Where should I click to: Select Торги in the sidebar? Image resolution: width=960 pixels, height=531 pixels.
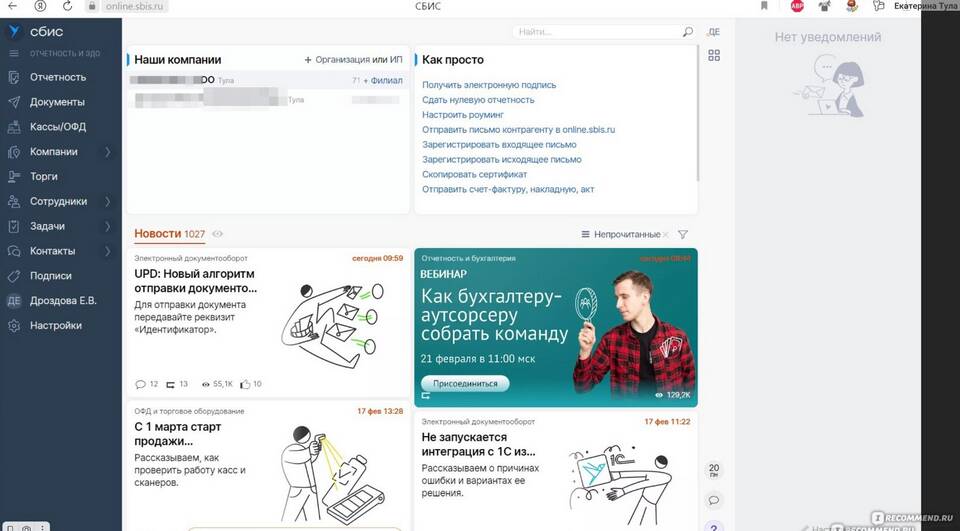[43, 176]
